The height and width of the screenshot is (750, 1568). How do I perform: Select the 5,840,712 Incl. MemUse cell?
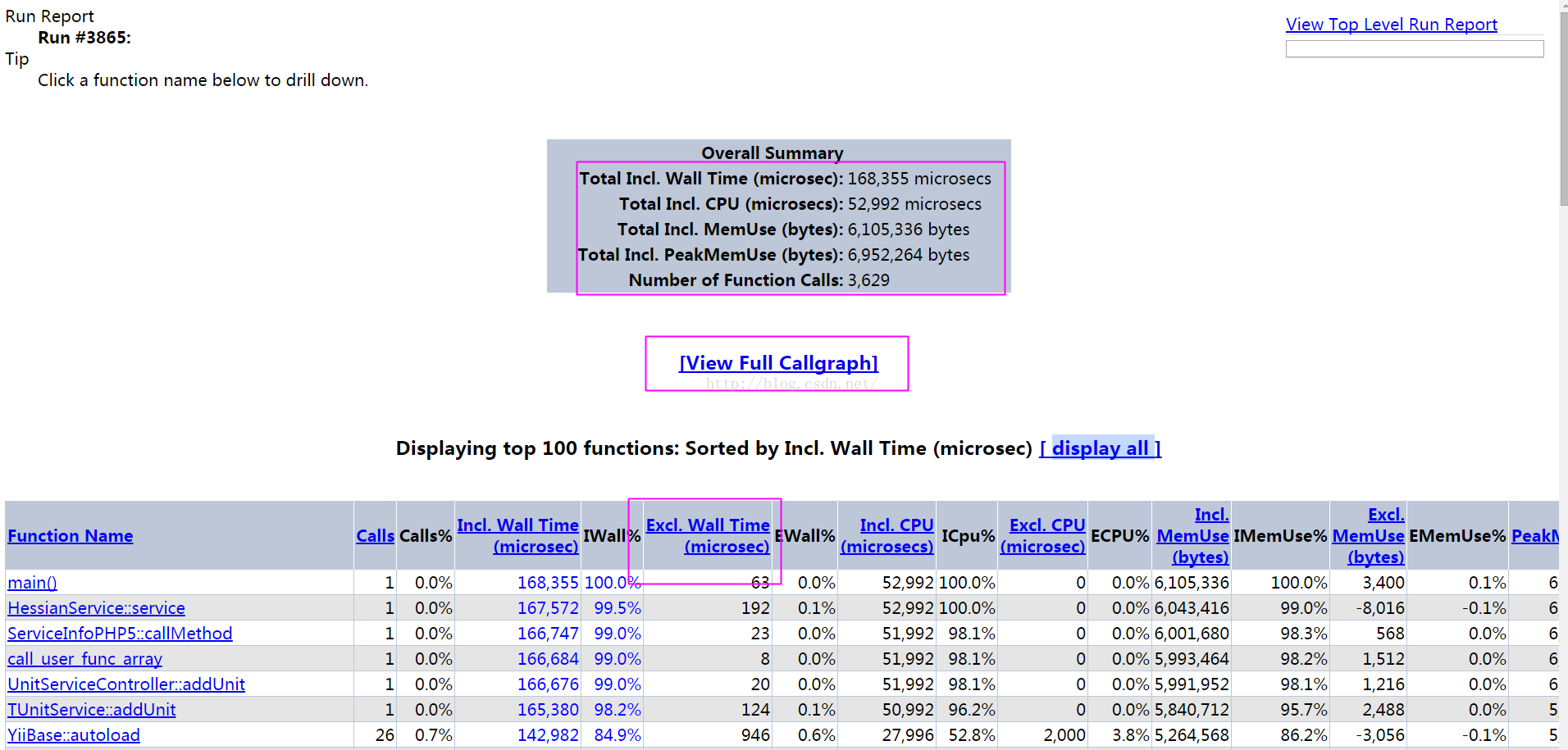[1192, 710]
